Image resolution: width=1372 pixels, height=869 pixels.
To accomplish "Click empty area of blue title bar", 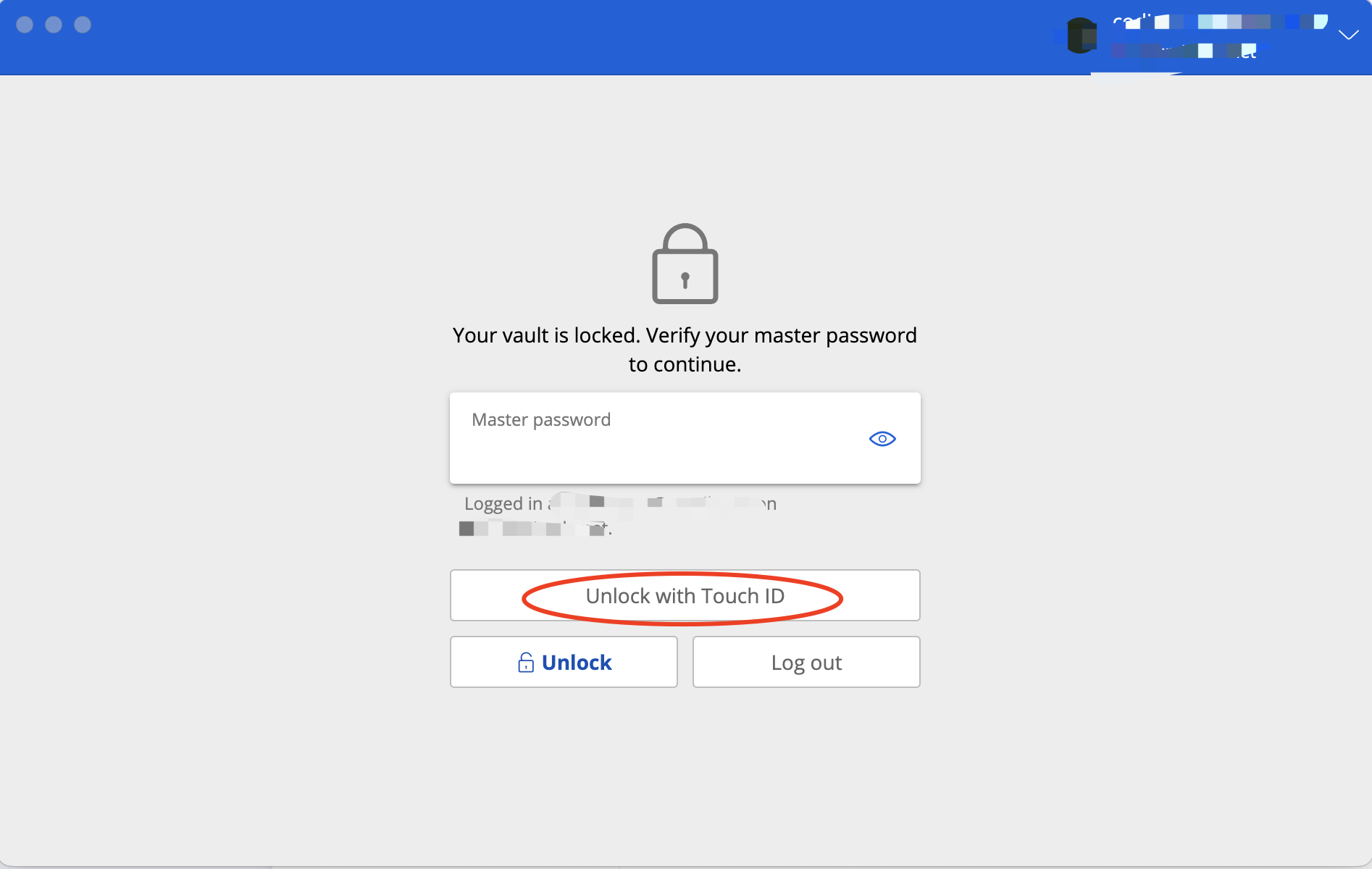I will coord(580,36).
